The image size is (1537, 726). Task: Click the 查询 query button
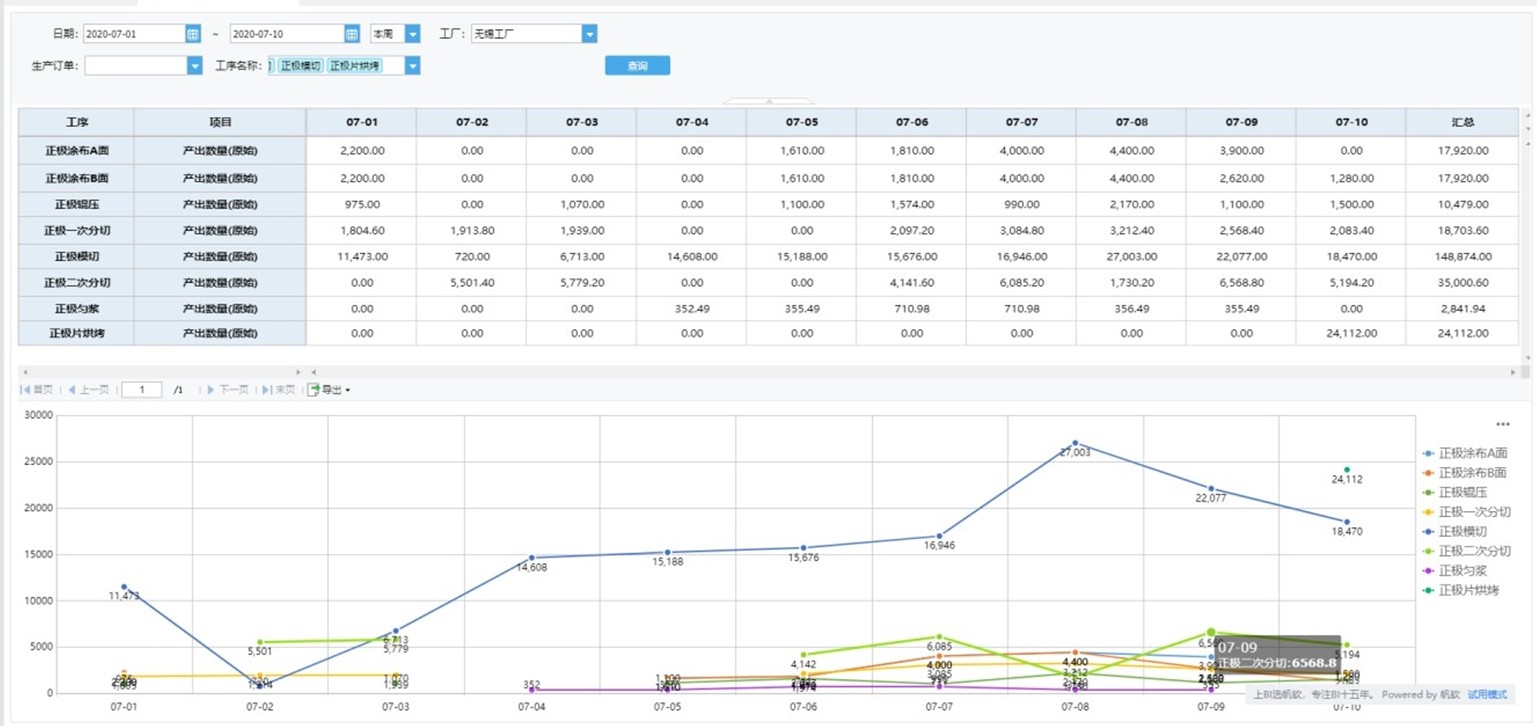pos(637,66)
